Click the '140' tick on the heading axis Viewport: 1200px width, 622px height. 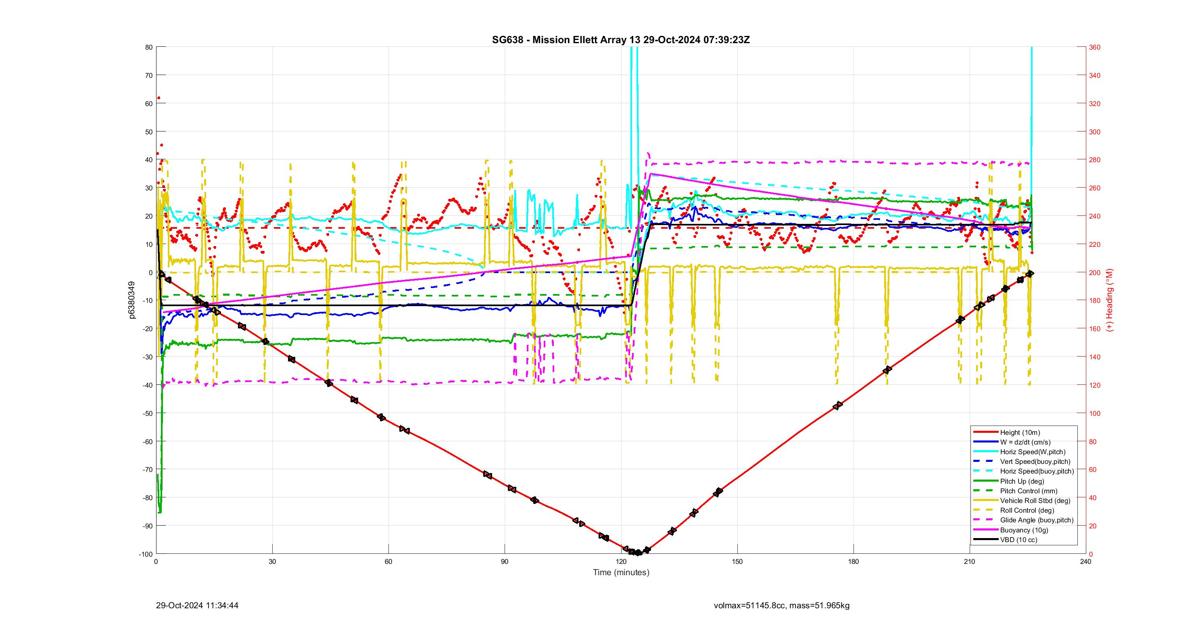pos(1095,357)
